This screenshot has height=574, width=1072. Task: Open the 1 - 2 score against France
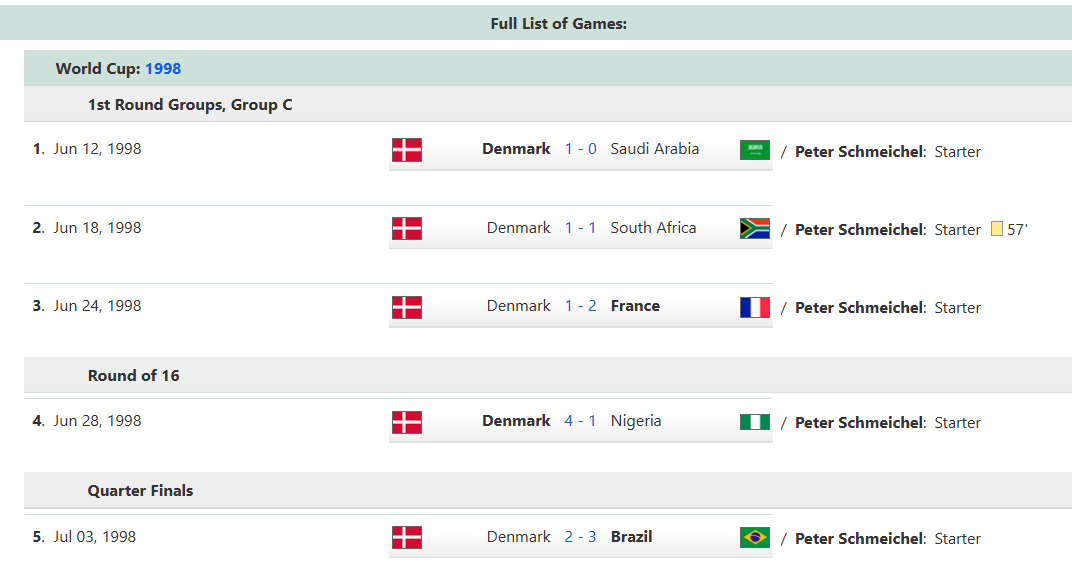pyautogui.click(x=580, y=306)
